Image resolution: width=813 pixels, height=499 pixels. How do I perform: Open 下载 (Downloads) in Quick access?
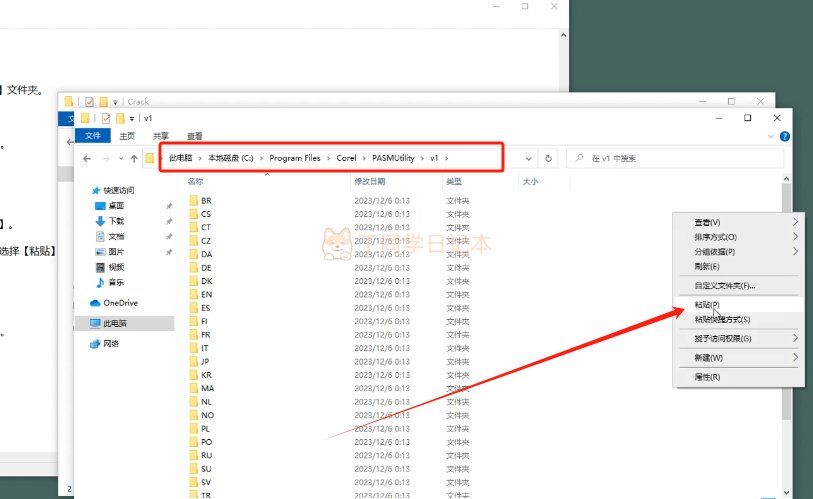[116, 221]
